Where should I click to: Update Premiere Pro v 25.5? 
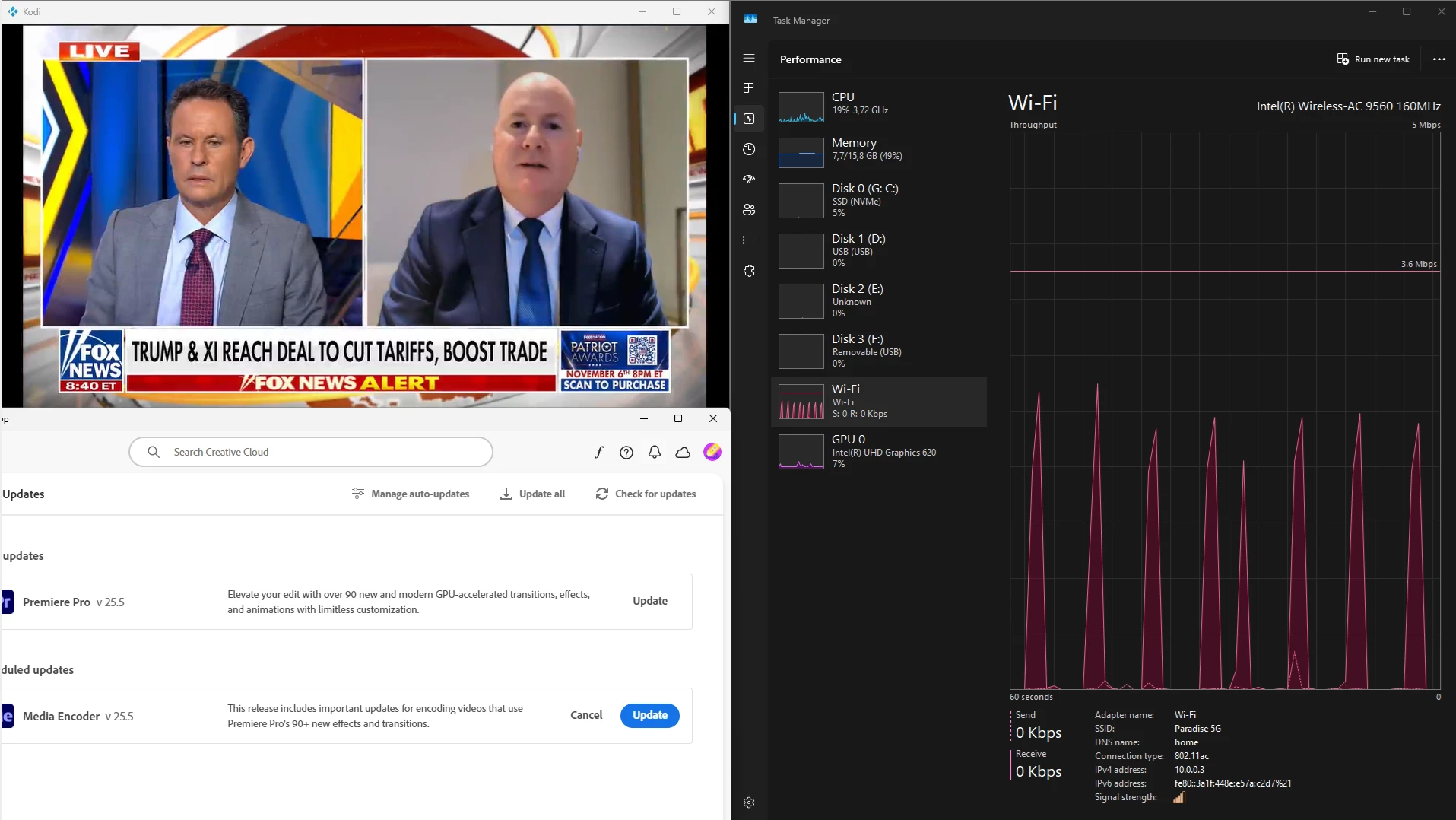pos(650,601)
